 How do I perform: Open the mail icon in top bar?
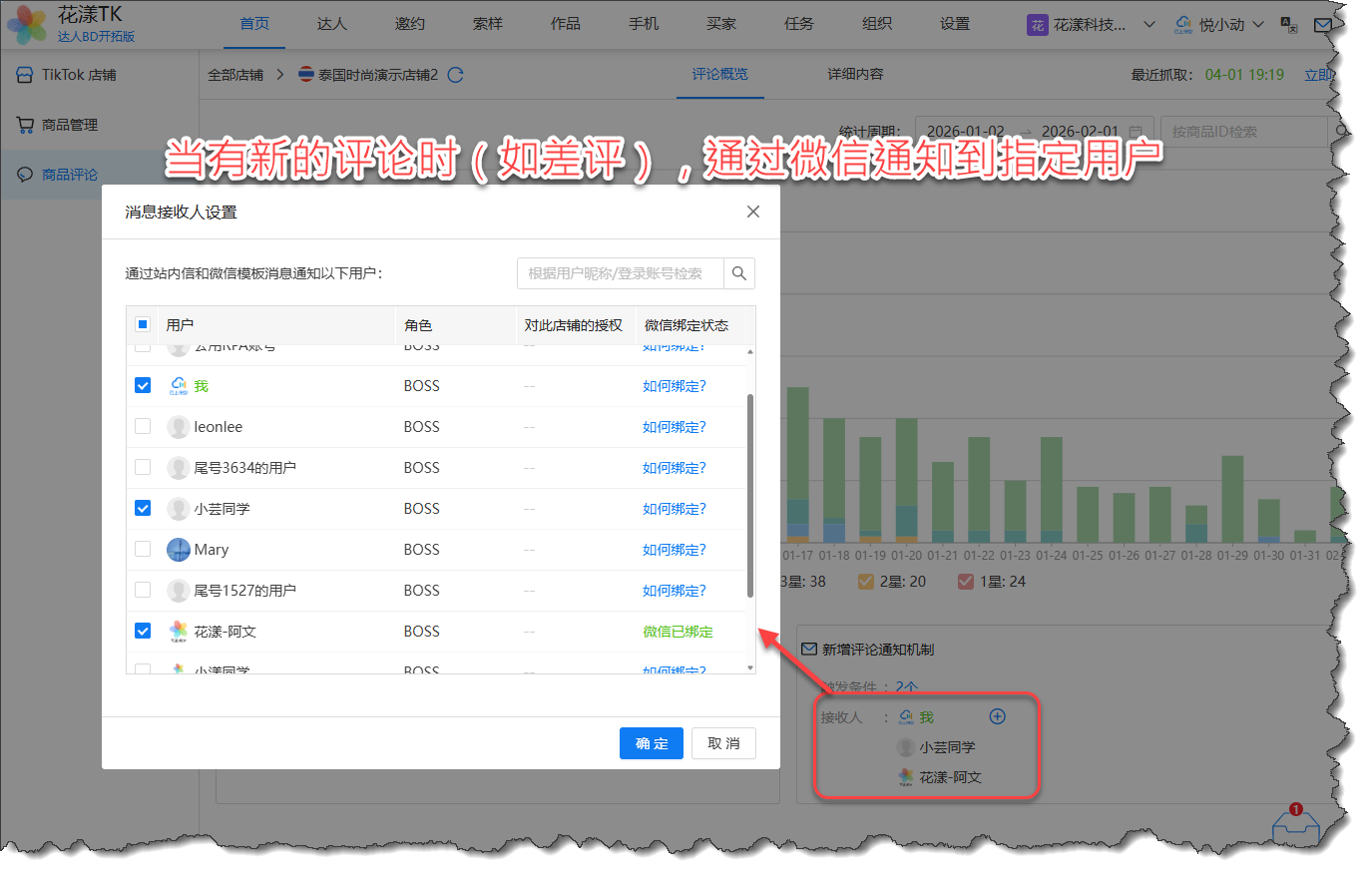1323,25
